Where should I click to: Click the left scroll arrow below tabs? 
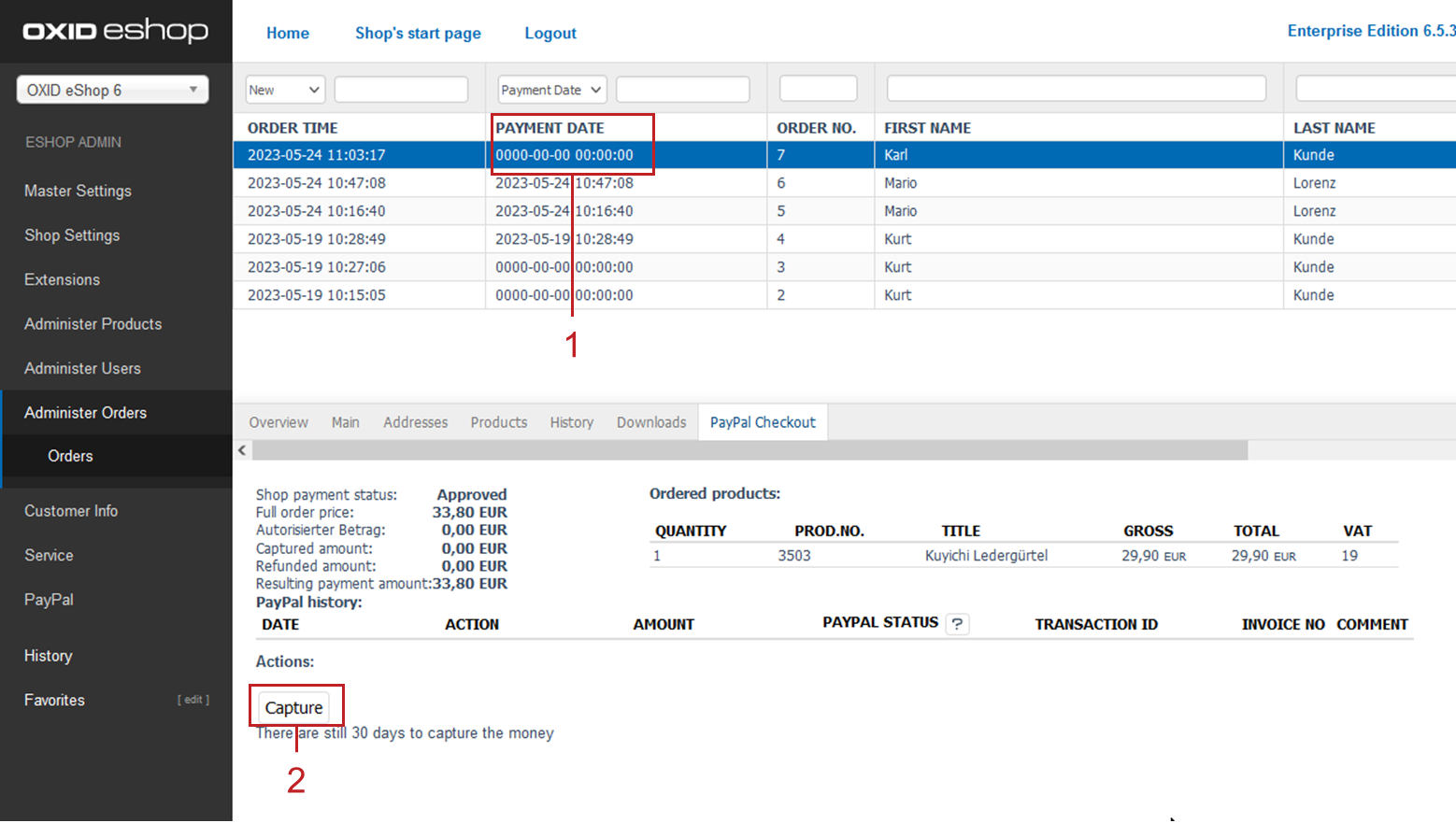[242, 450]
